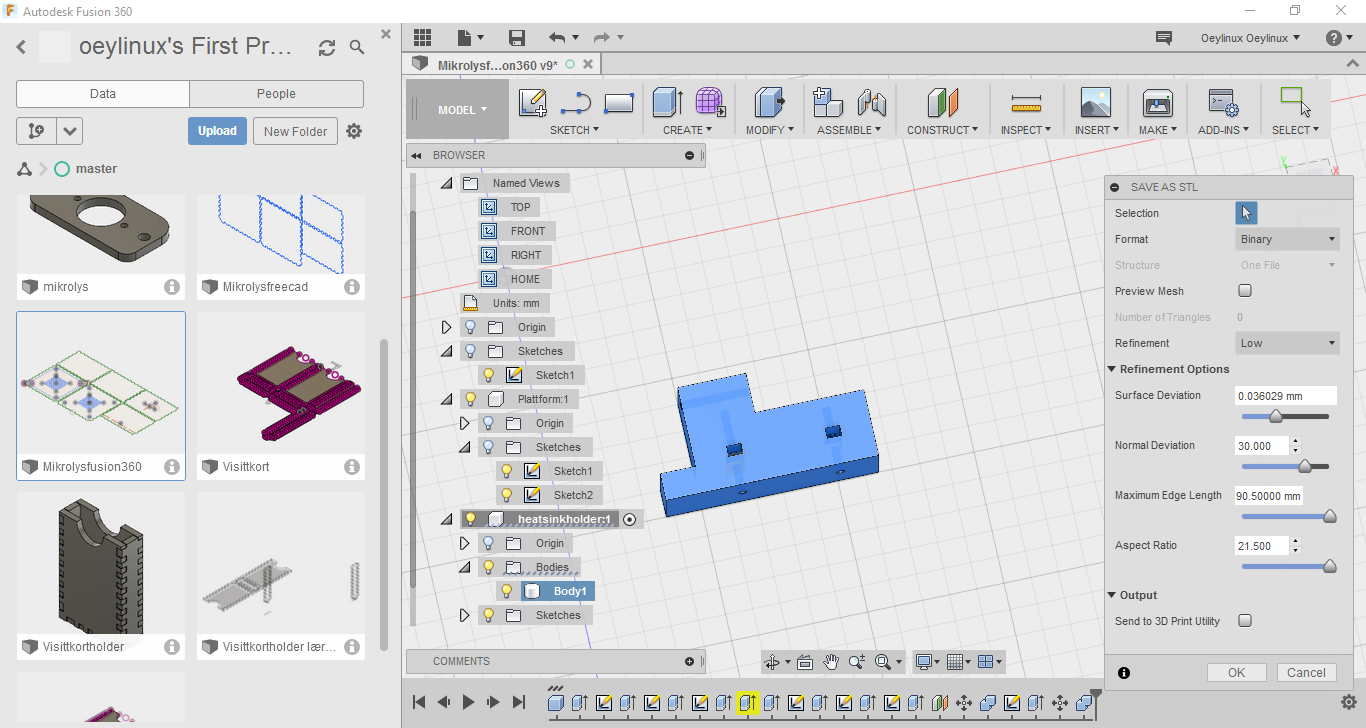Click the Normal Deviation slider
The height and width of the screenshot is (728, 1366).
click(x=1285, y=466)
